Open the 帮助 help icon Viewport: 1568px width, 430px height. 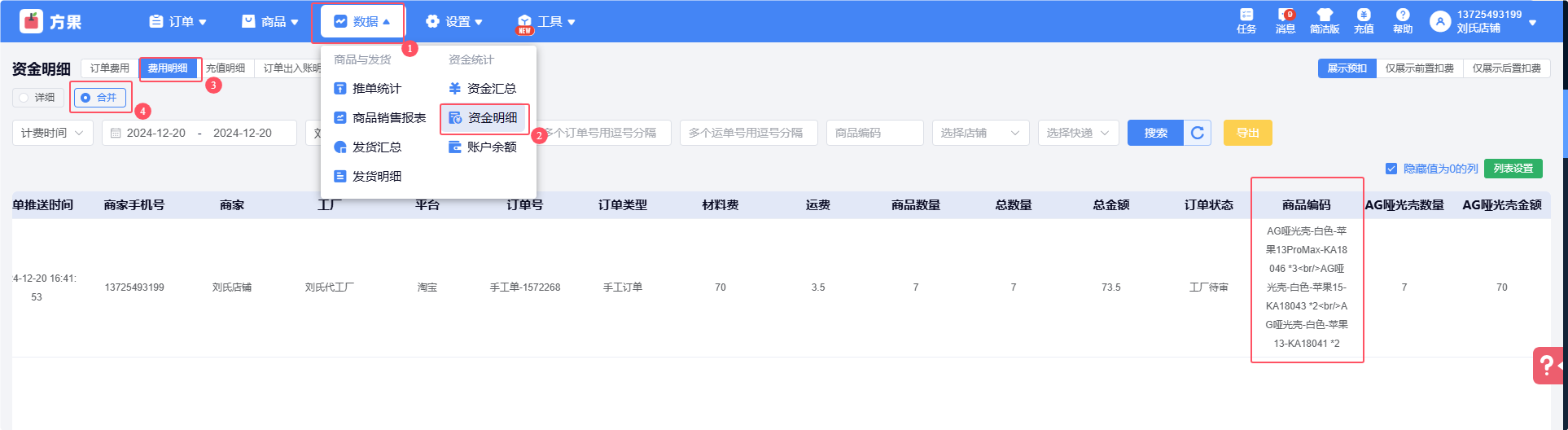(1402, 20)
